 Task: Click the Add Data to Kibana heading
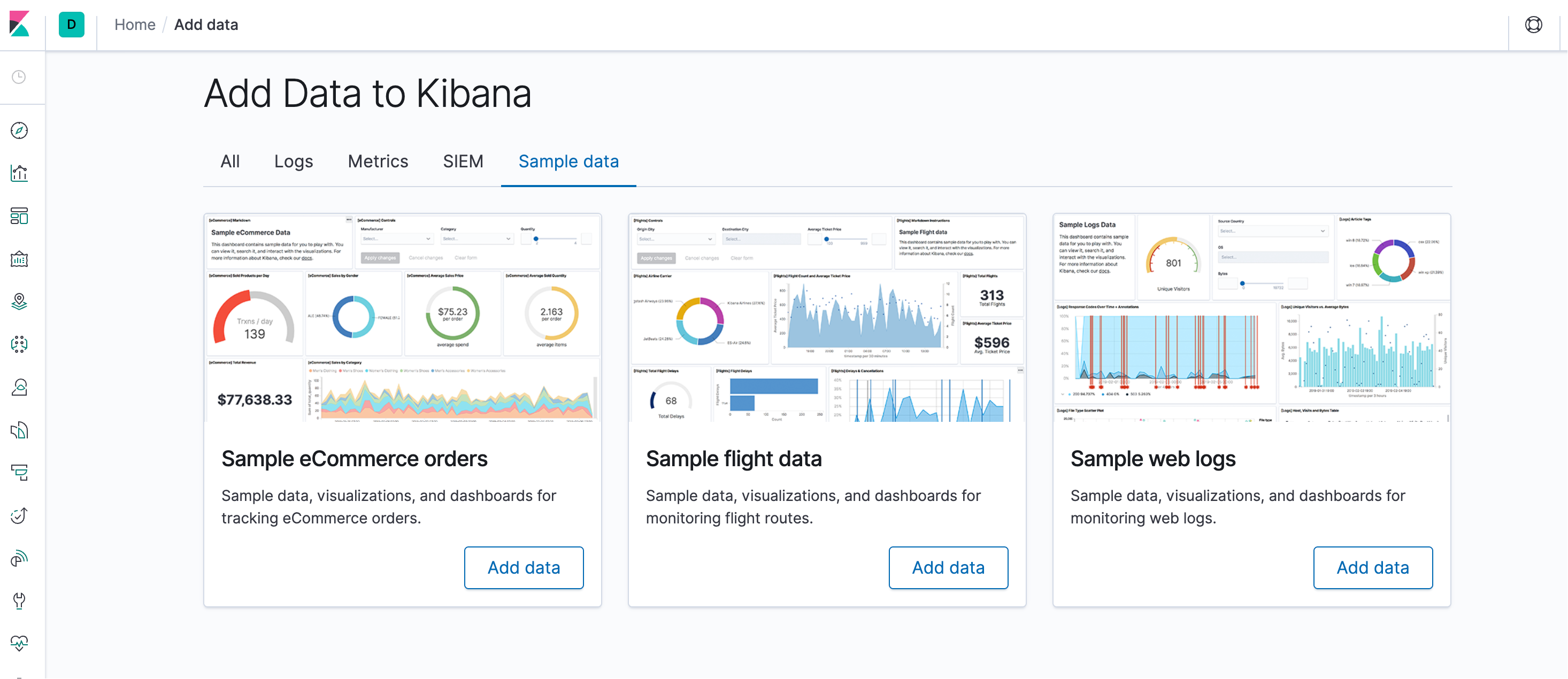click(x=367, y=94)
